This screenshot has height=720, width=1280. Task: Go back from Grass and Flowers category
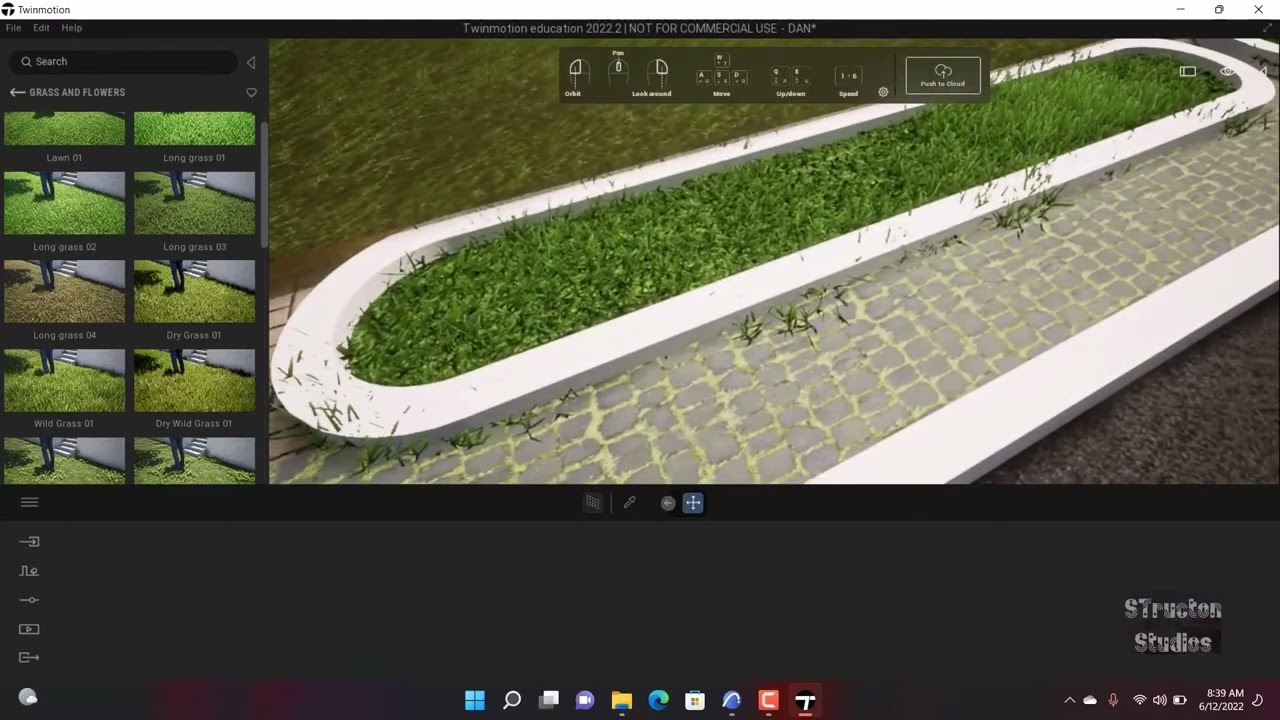17,92
